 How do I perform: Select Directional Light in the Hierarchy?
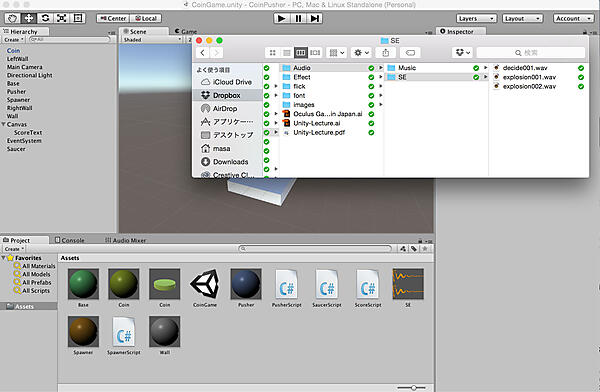point(29,75)
